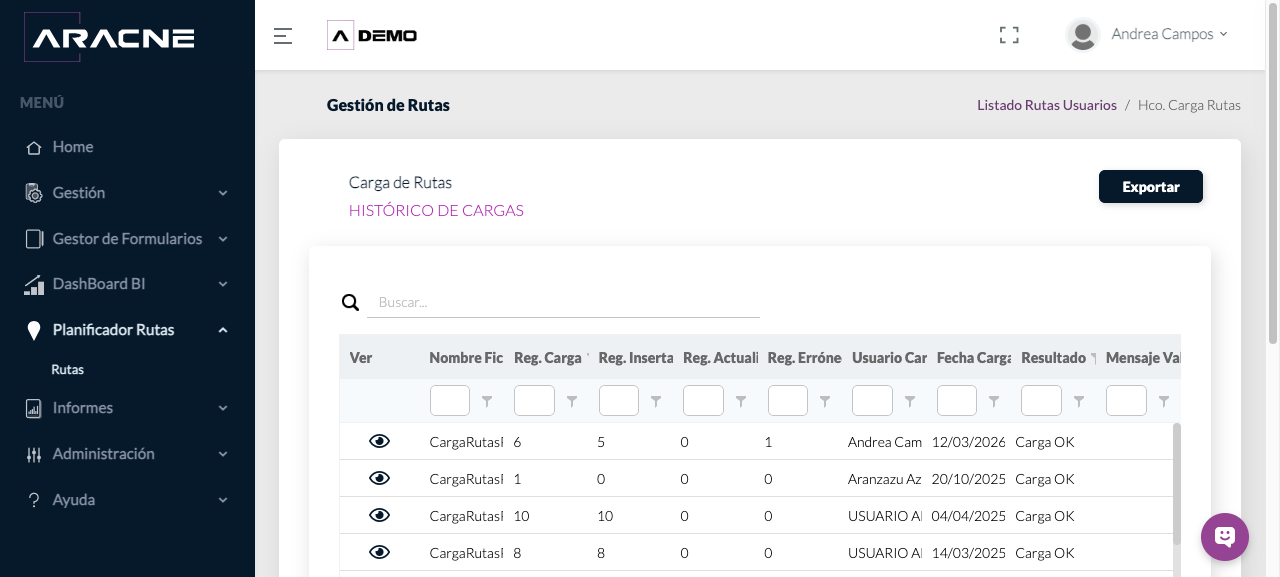Open filter funnel for Reg. Insertados column

click(656, 401)
